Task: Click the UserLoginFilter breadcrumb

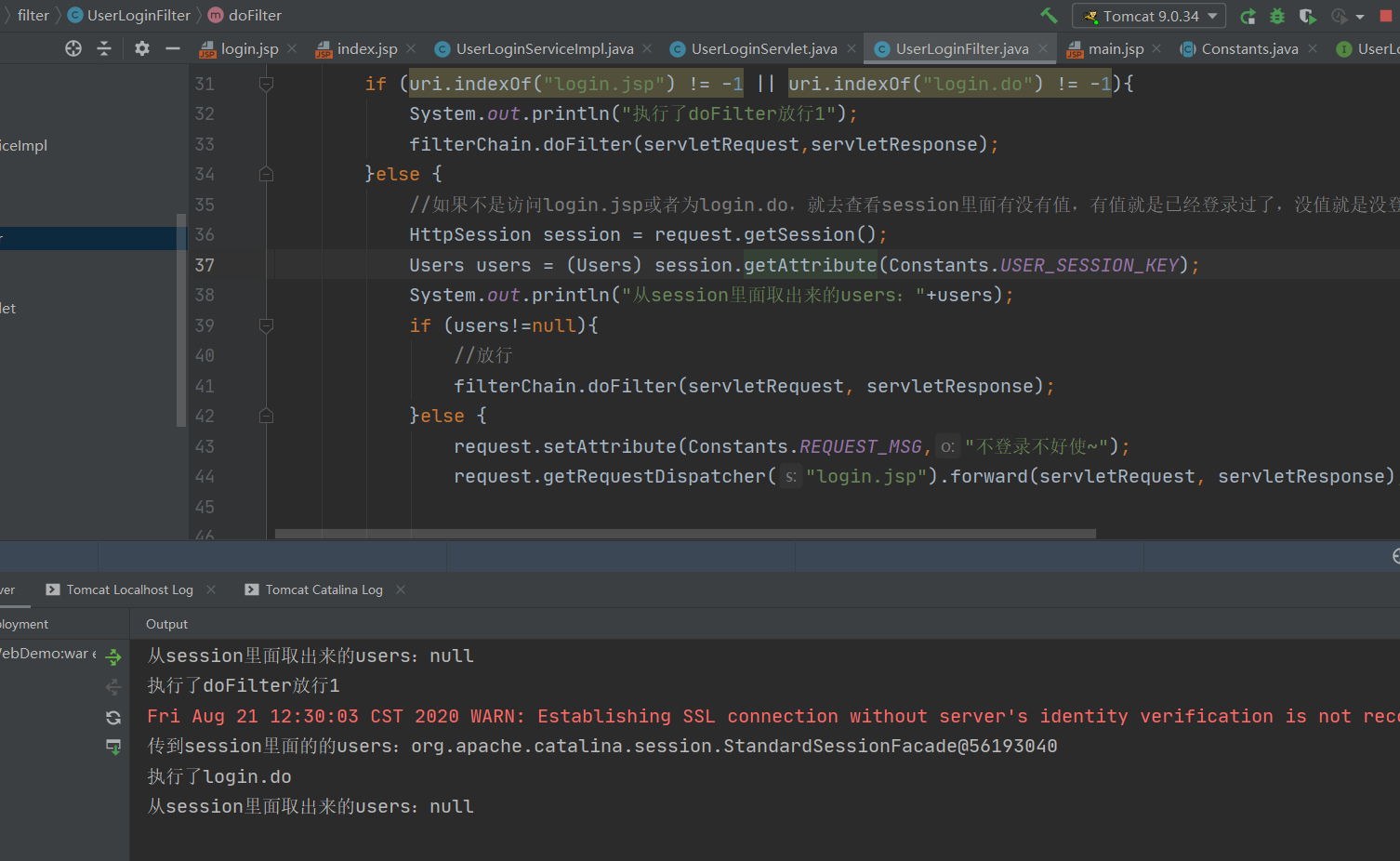Action: 129,15
